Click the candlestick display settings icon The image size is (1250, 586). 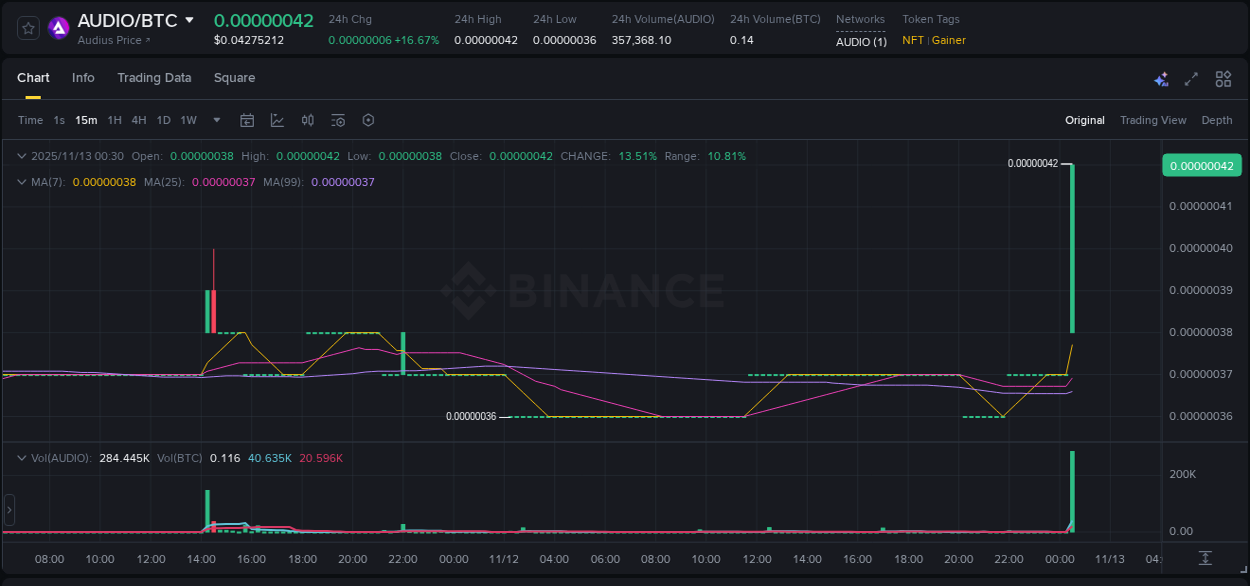(307, 120)
